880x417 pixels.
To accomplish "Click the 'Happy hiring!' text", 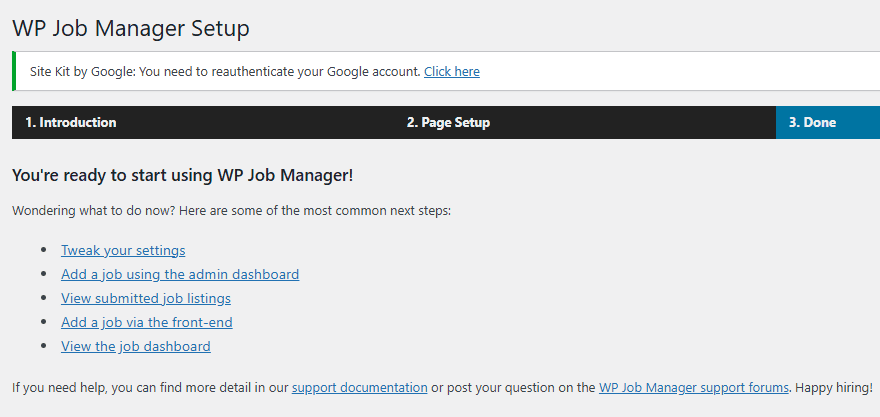I will (x=834, y=387).
